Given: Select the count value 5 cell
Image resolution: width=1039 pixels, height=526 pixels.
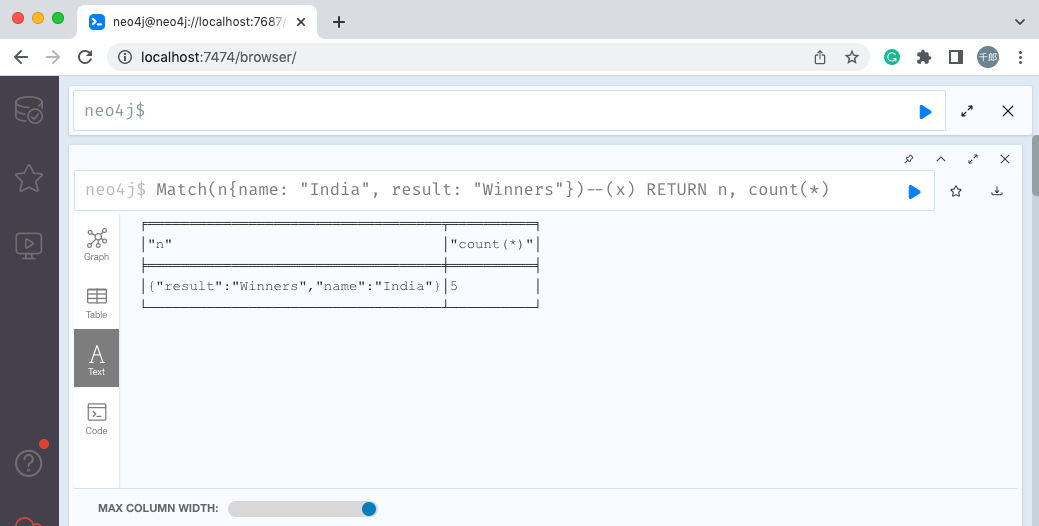Looking at the screenshot, I should click(454, 286).
